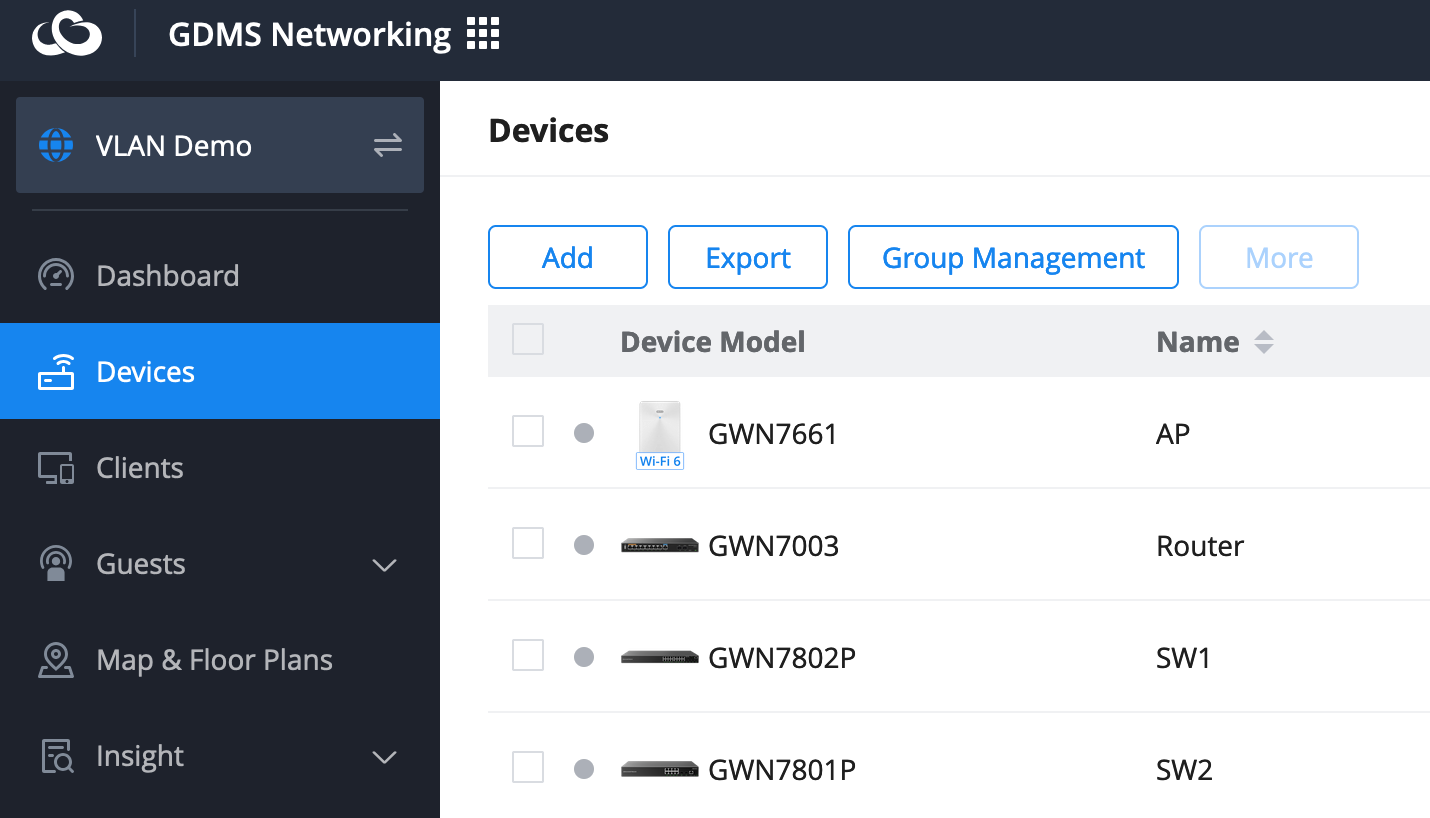Click the device name SW2
This screenshot has height=818, width=1430.
[1184, 770]
